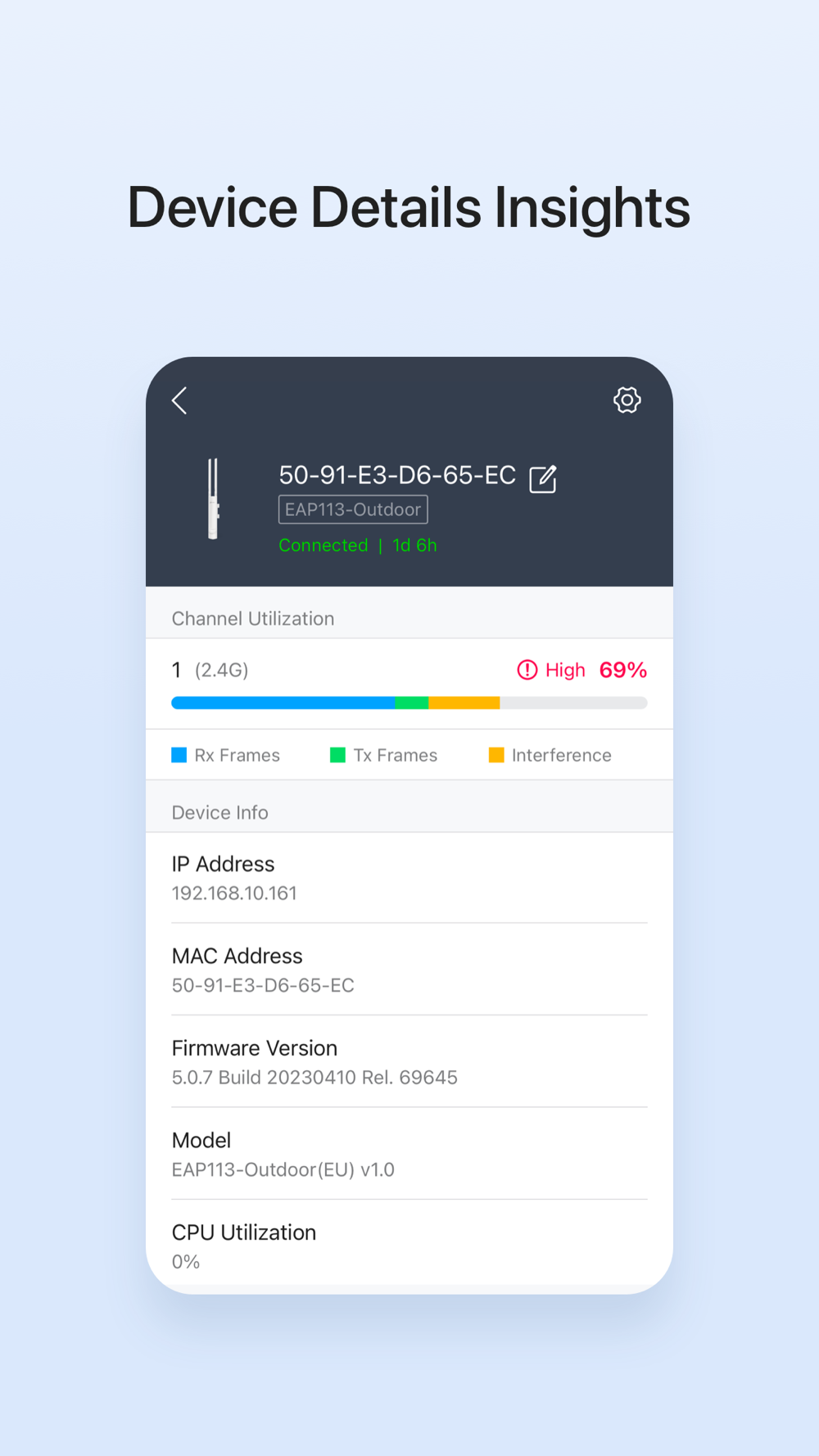Open the Model row
819x1456 pixels.
coord(409,1154)
